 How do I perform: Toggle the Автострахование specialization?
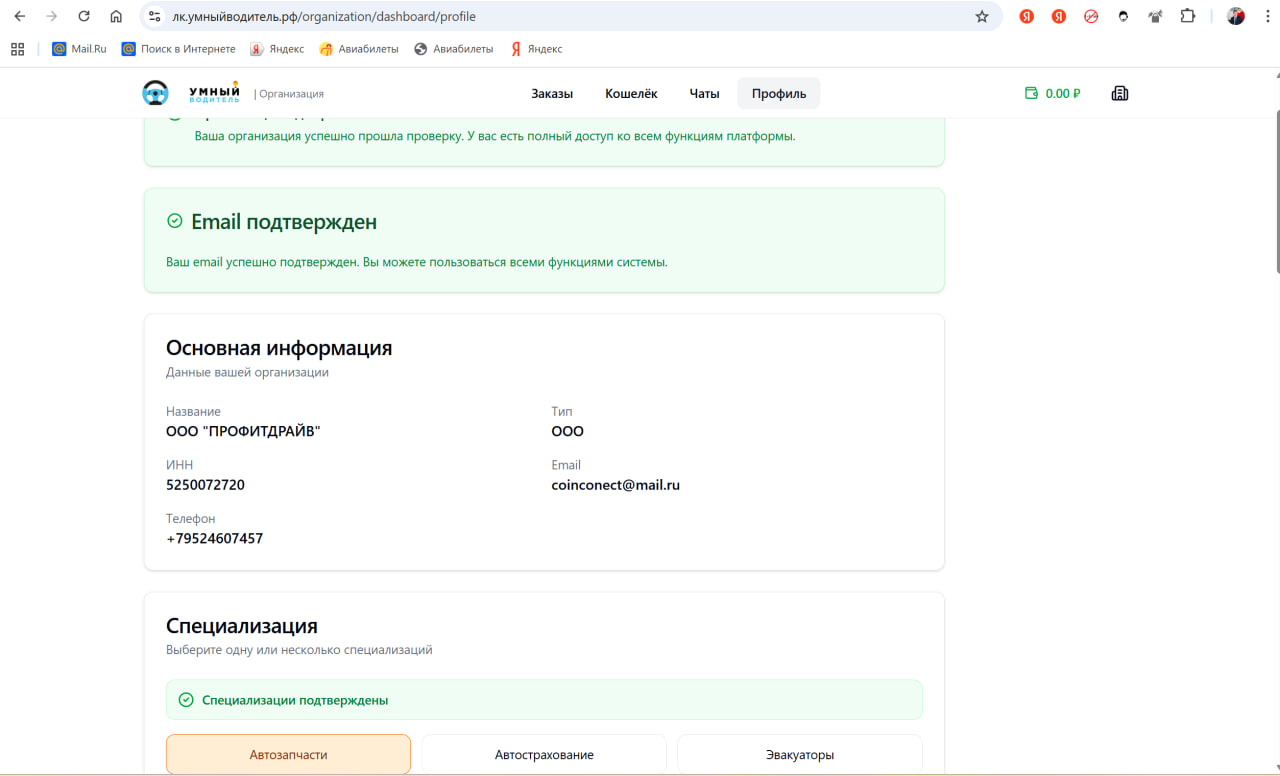[544, 754]
